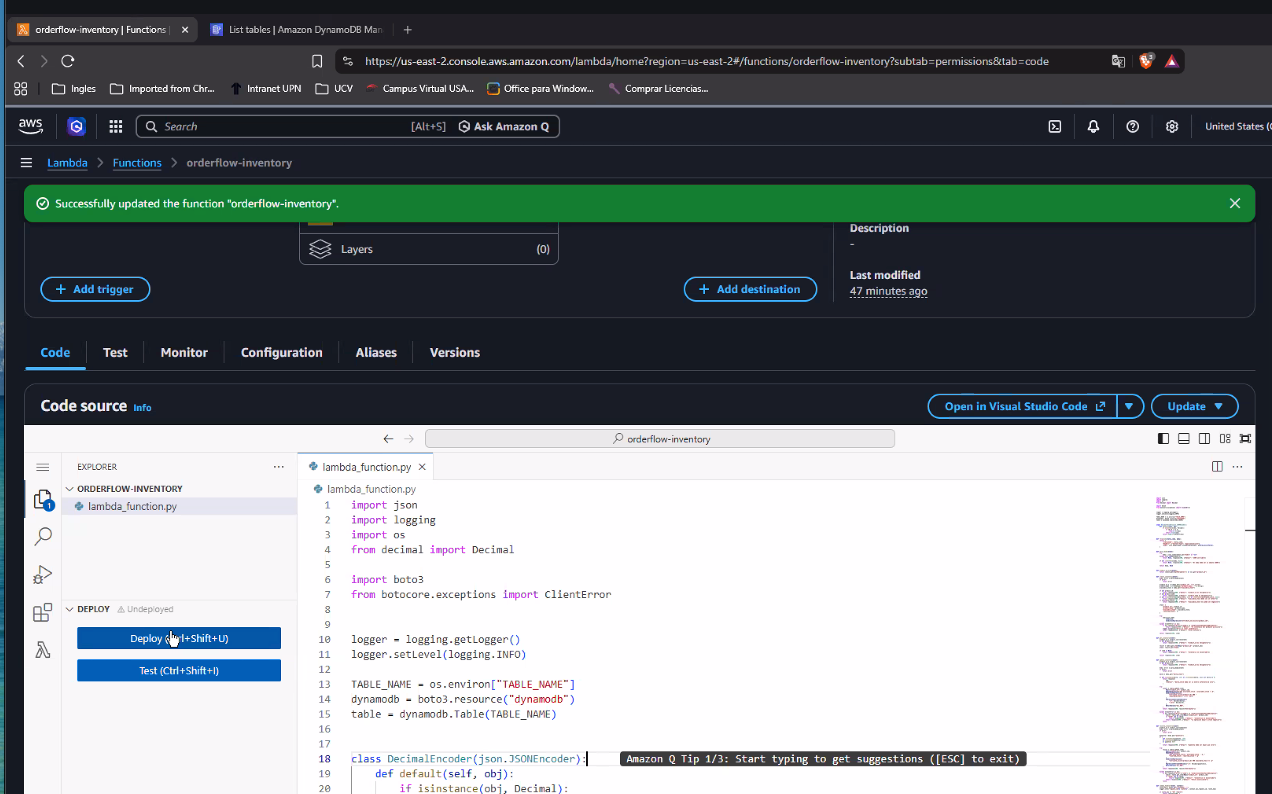Switch to the Versions tab
This screenshot has height=794, width=1272.
pyautogui.click(x=455, y=353)
